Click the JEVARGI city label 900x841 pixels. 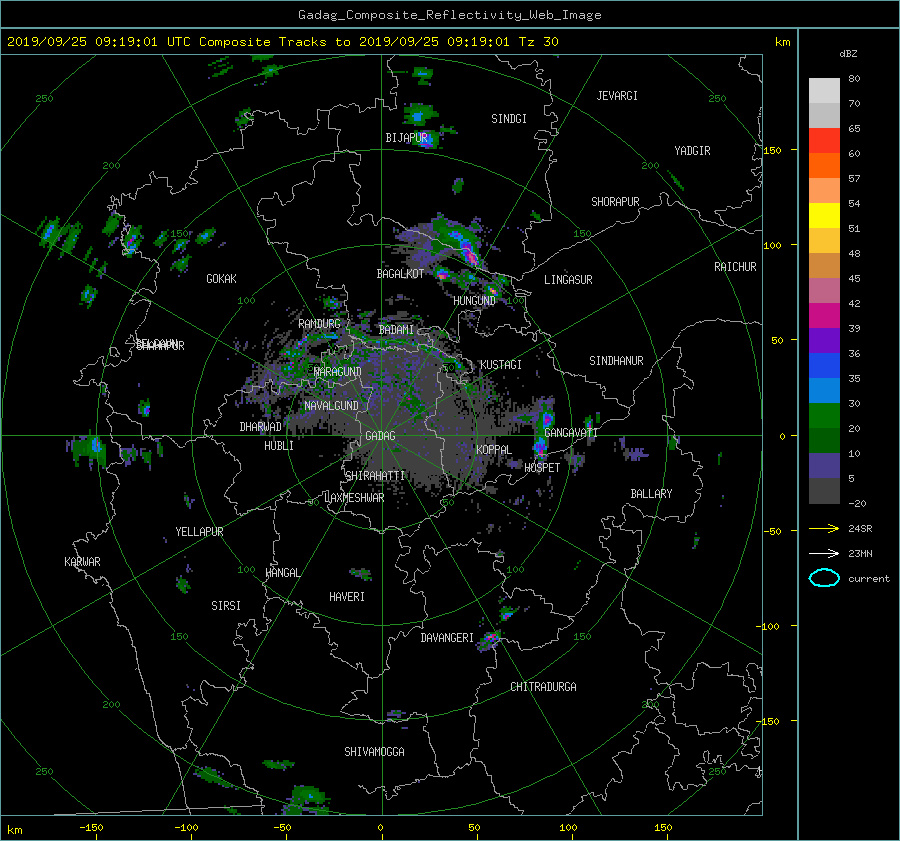[x=617, y=96]
